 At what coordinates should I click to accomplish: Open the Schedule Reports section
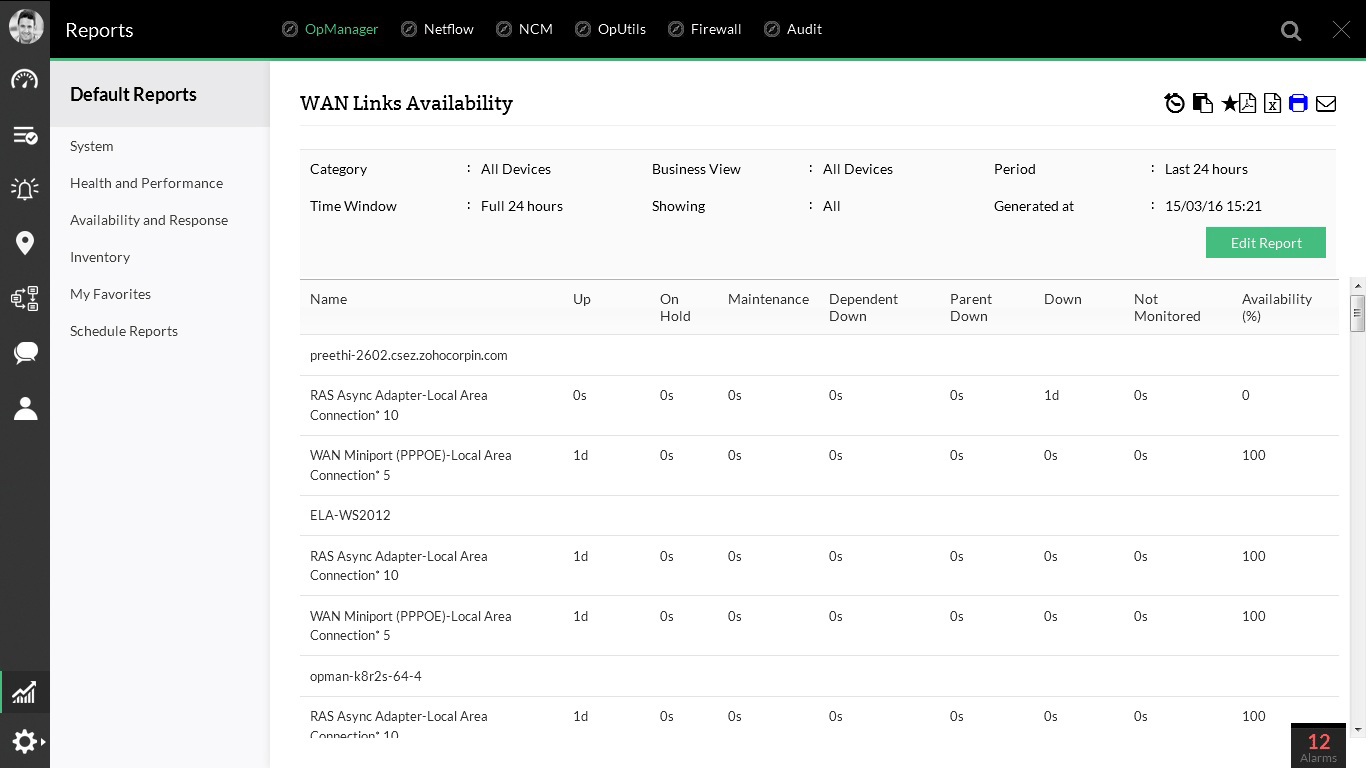(124, 331)
